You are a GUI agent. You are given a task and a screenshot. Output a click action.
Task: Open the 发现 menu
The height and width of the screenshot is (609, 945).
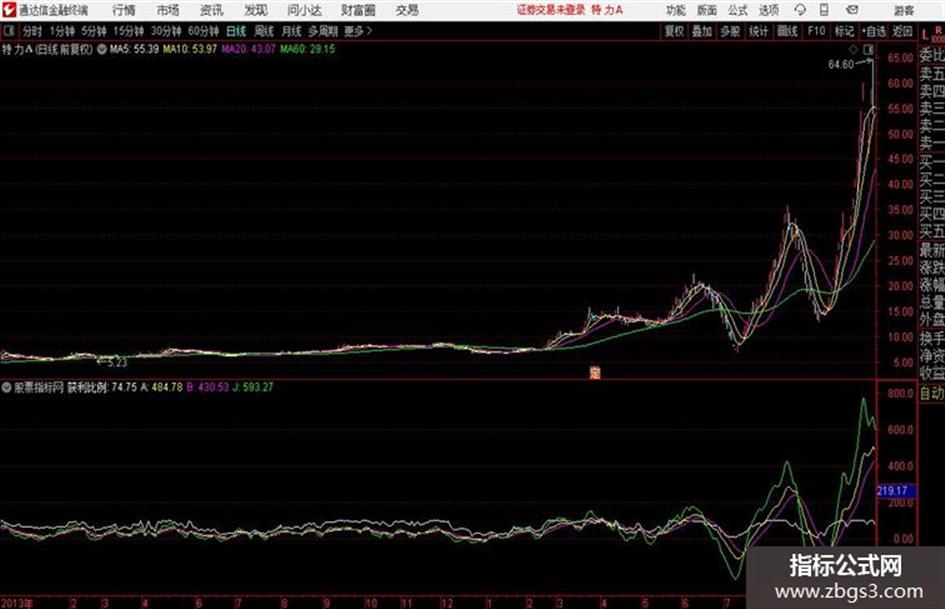pyautogui.click(x=256, y=10)
